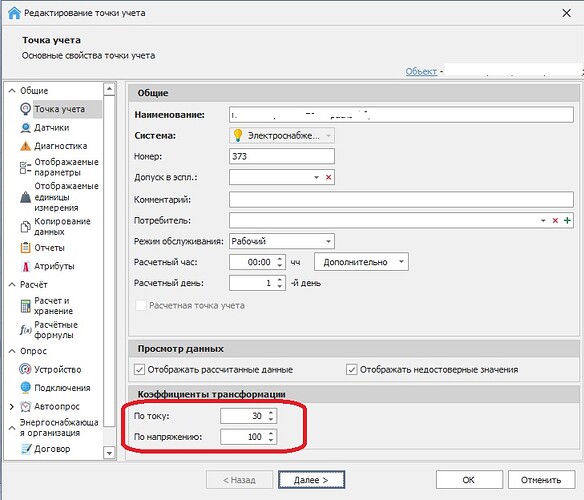
Task: Click the По току spinner arrows
Action: (271, 416)
